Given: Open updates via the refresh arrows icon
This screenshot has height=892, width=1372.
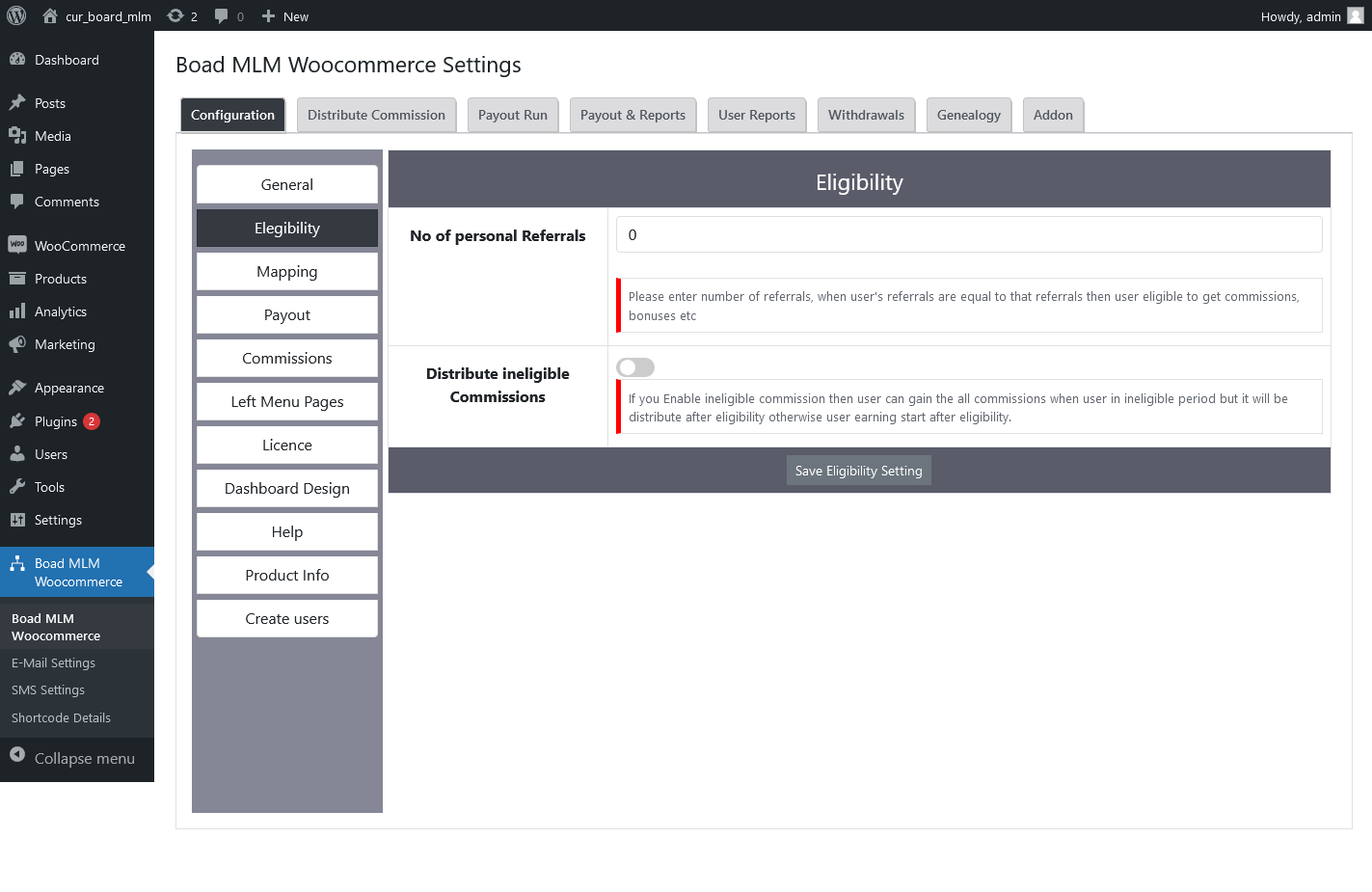Looking at the screenshot, I should click(175, 15).
